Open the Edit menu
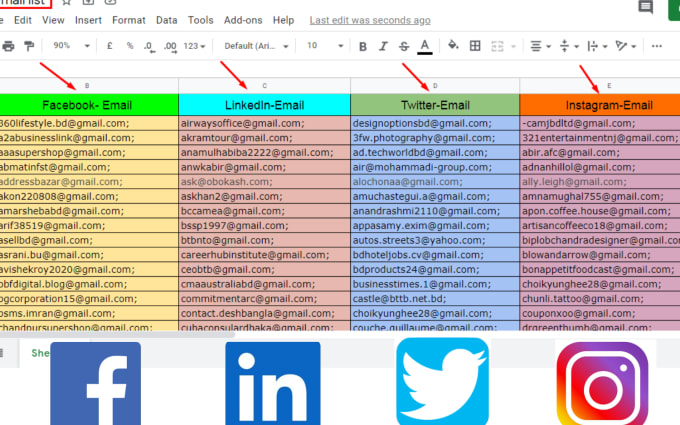The image size is (680, 425). tap(23, 20)
